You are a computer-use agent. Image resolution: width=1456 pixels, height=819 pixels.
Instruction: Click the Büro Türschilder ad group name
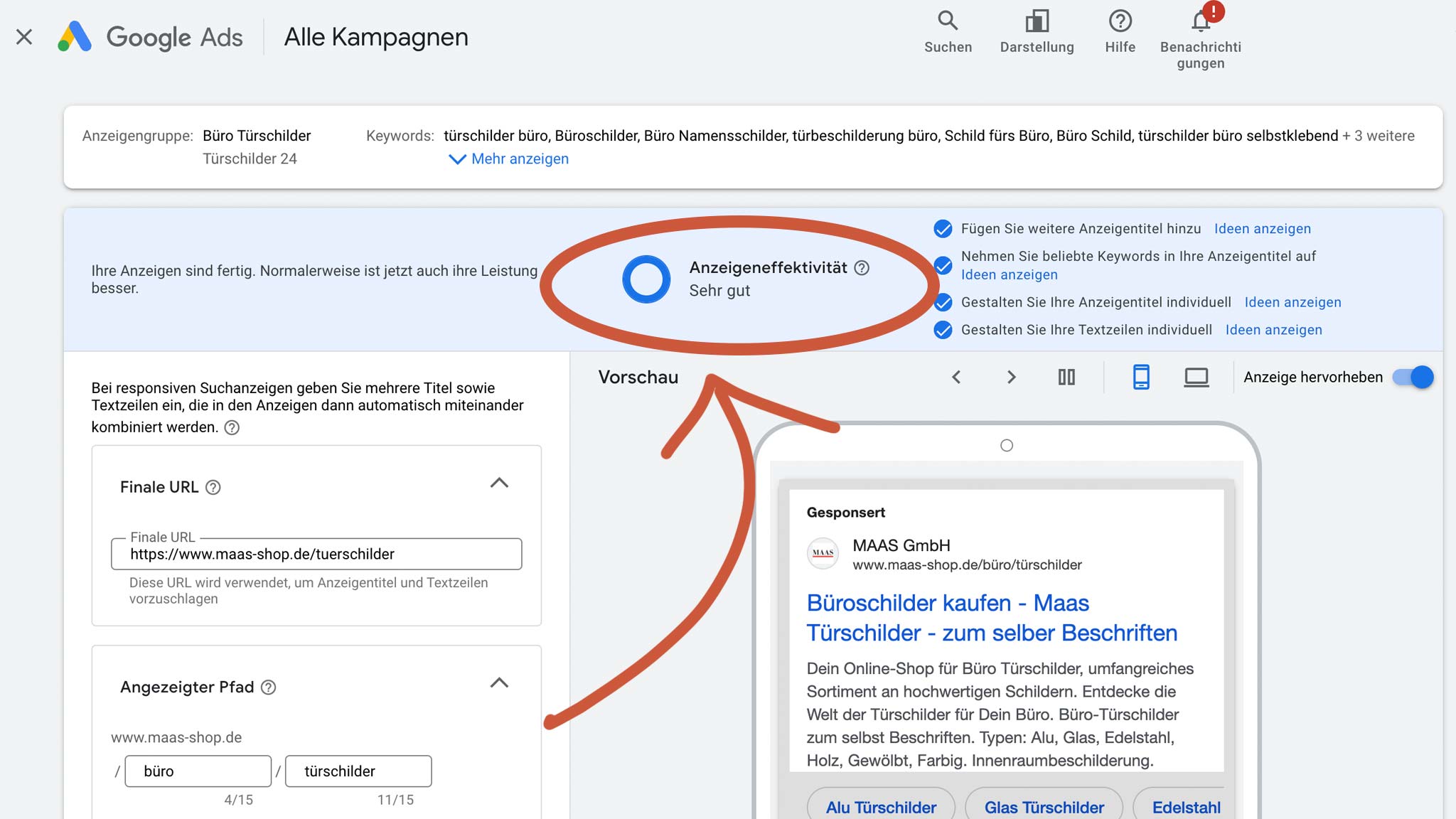click(x=257, y=136)
